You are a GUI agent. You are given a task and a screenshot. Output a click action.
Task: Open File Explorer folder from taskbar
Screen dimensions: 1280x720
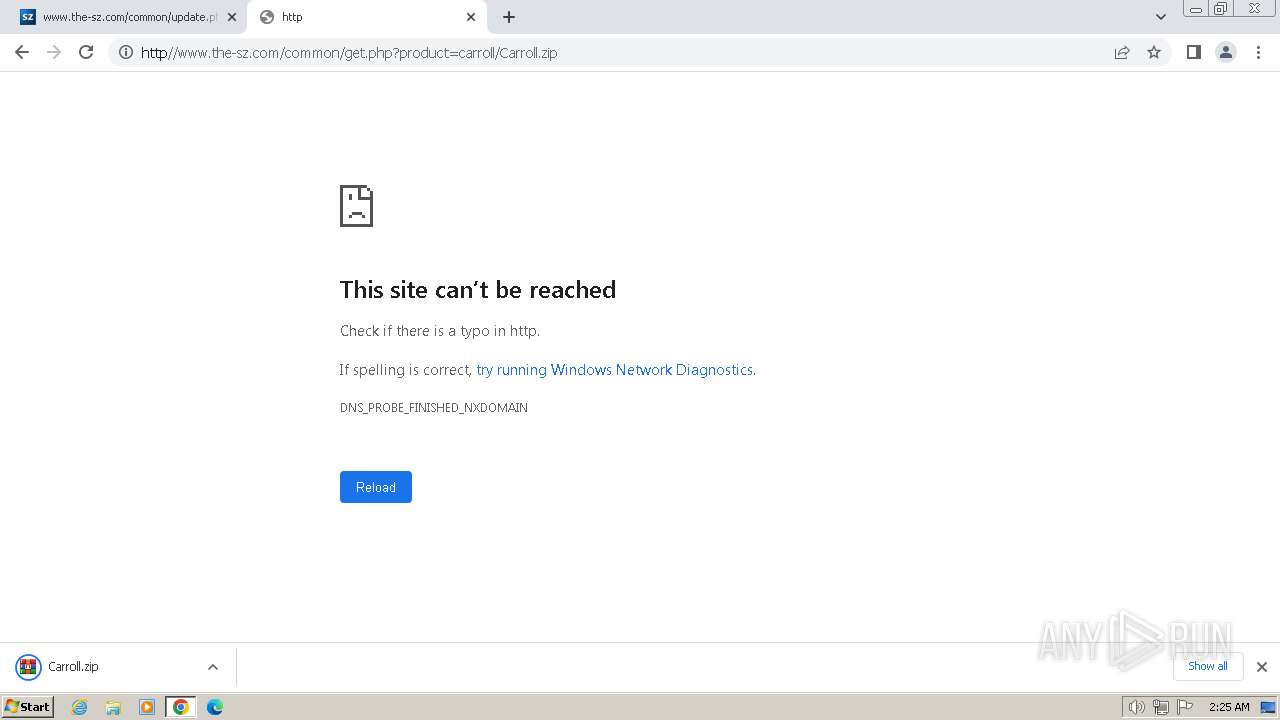pos(113,707)
